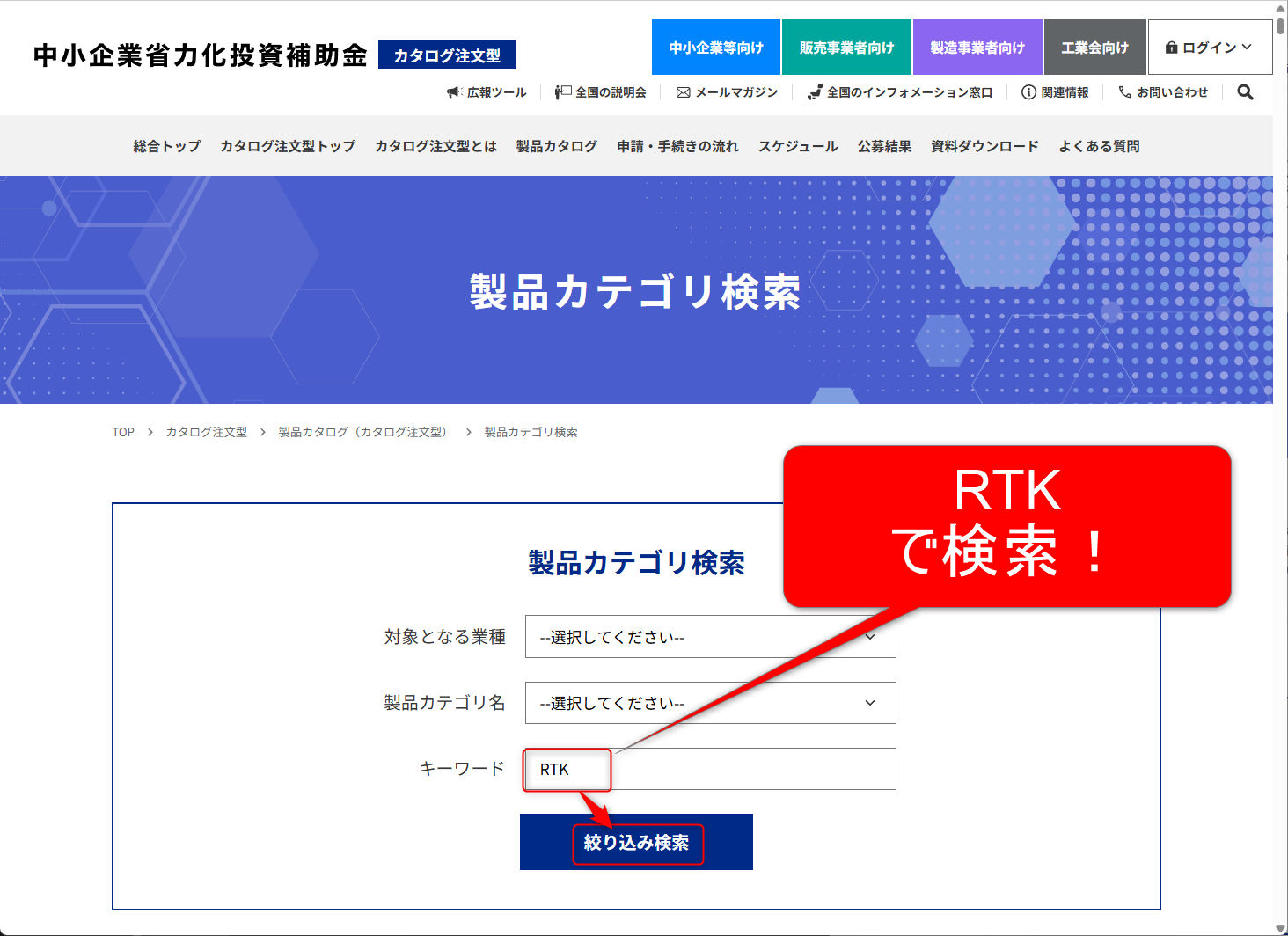1288x936 pixels.
Task: Go to スケジュール in navigation bar
Action: tap(798, 146)
